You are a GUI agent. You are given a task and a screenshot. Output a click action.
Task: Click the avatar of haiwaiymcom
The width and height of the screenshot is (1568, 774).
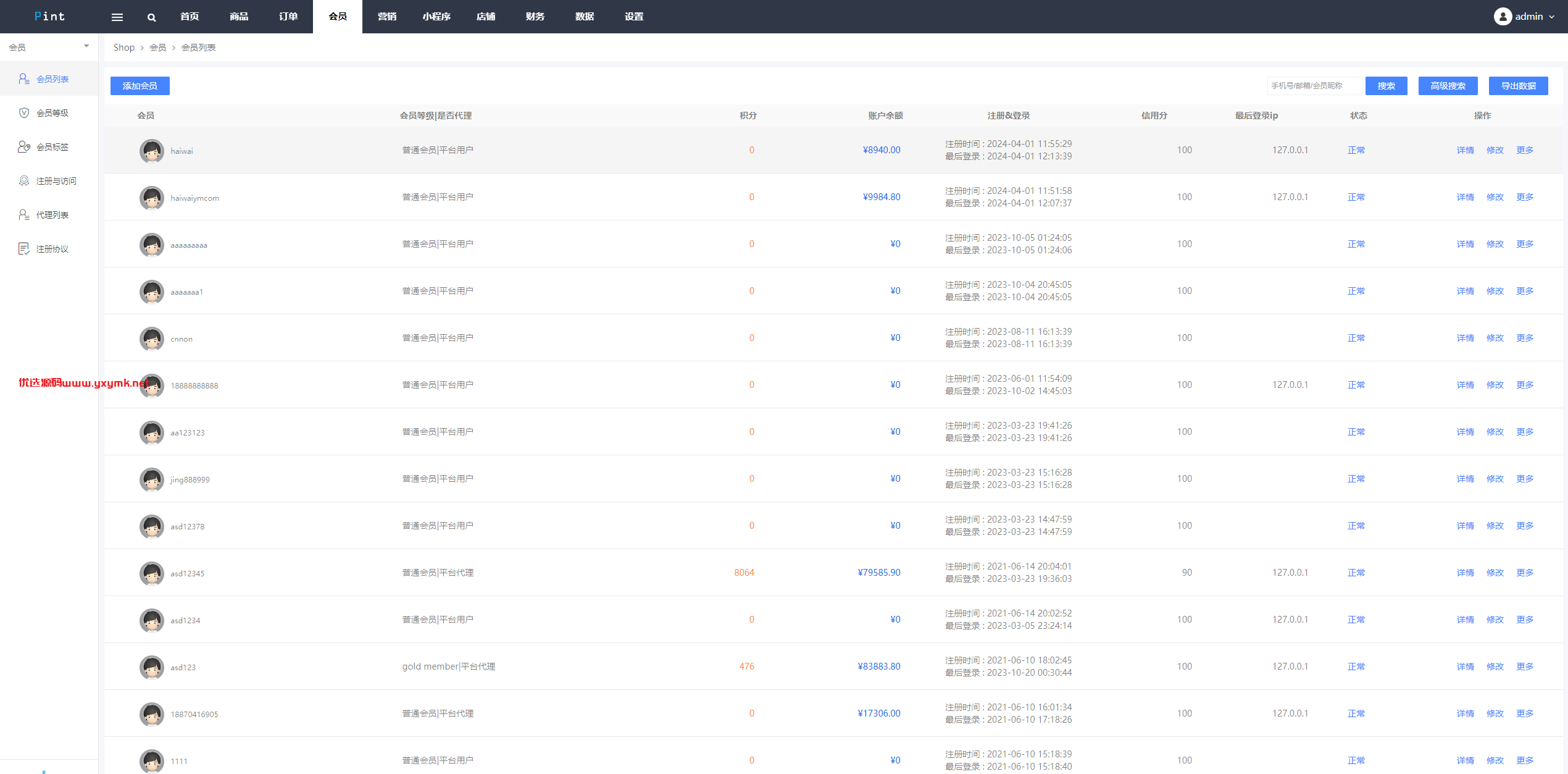click(x=152, y=198)
